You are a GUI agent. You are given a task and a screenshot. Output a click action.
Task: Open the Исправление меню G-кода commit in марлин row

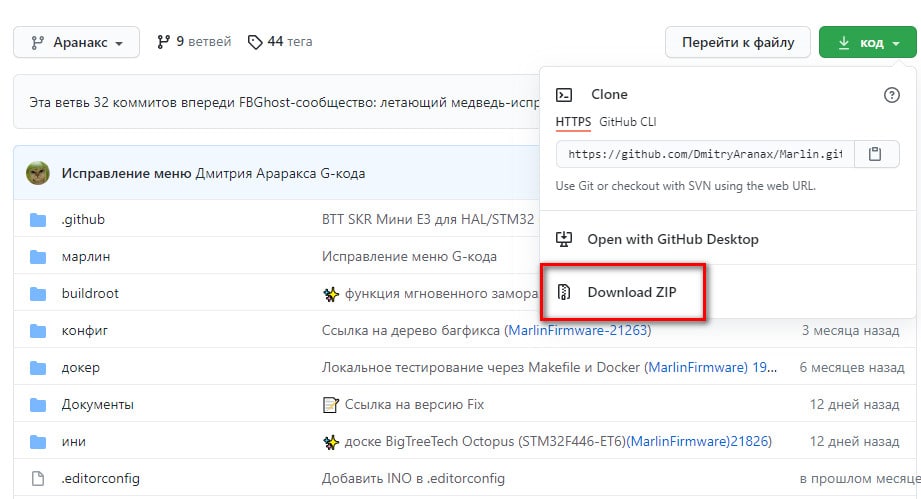point(409,257)
